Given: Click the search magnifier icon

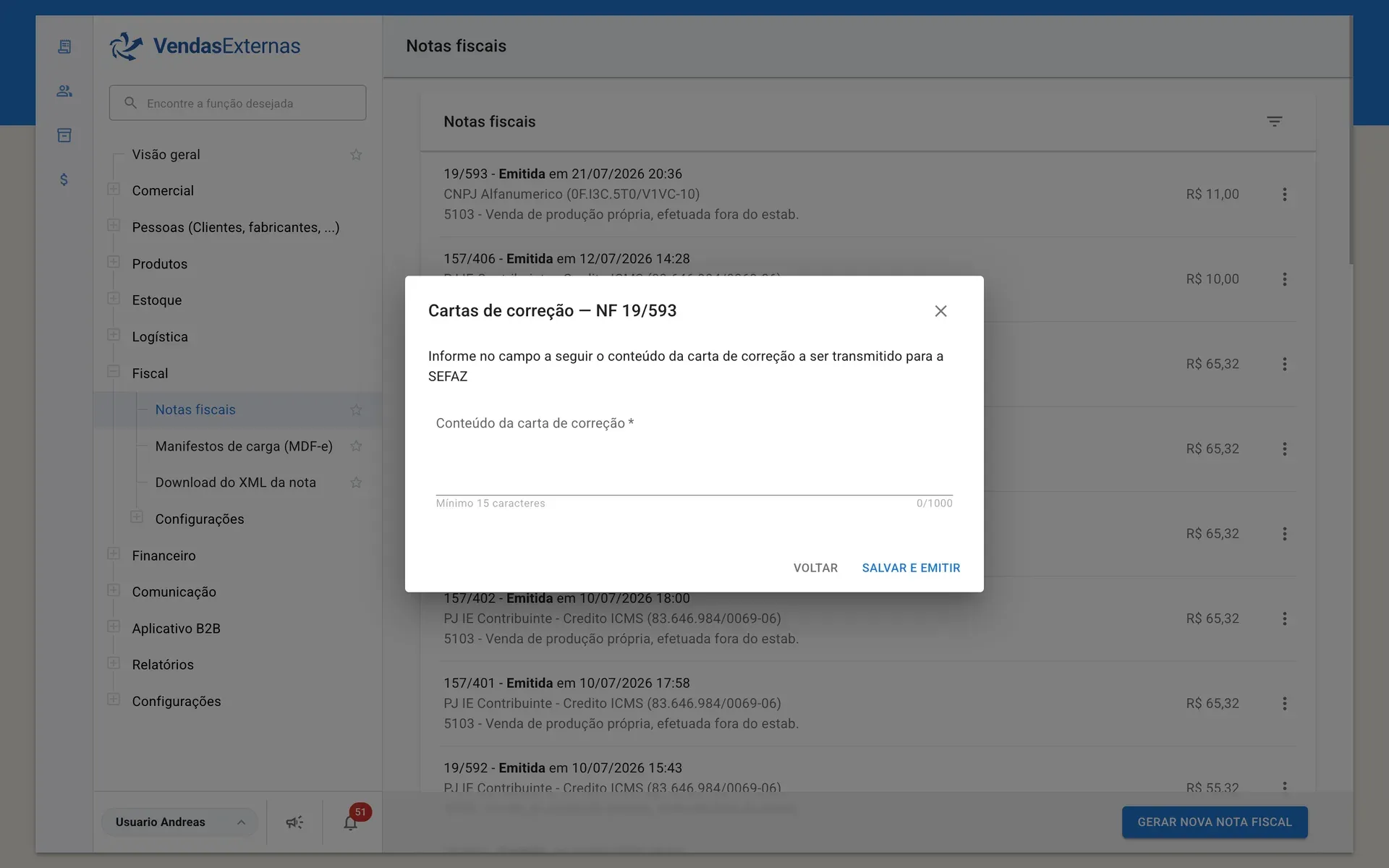Looking at the screenshot, I should tap(130, 103).
